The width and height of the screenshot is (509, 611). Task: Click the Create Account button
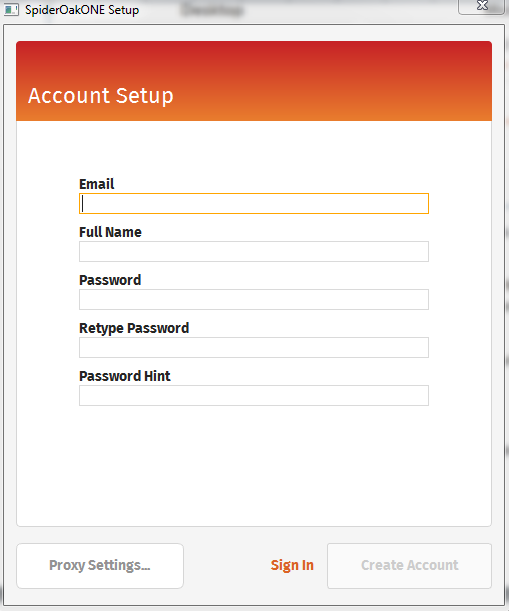coord(409,565)
